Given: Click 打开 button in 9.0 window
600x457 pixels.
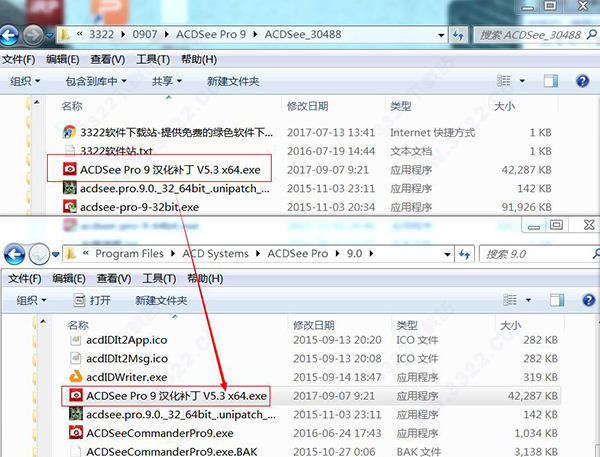Looking at the screenshot, I should (92, 300).
